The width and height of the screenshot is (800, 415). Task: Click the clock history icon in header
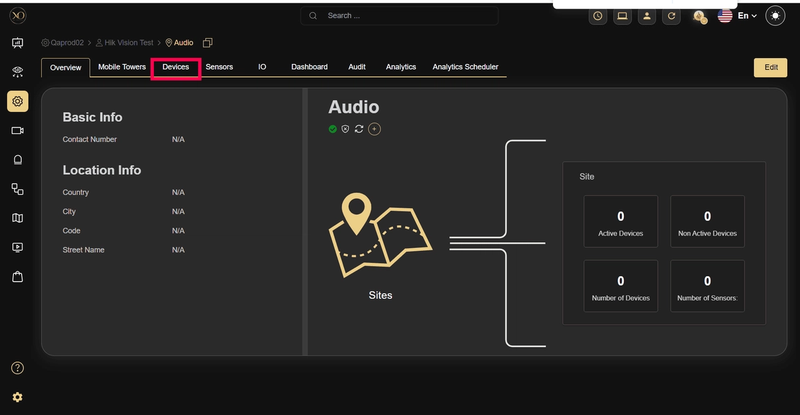click(597, 16)
